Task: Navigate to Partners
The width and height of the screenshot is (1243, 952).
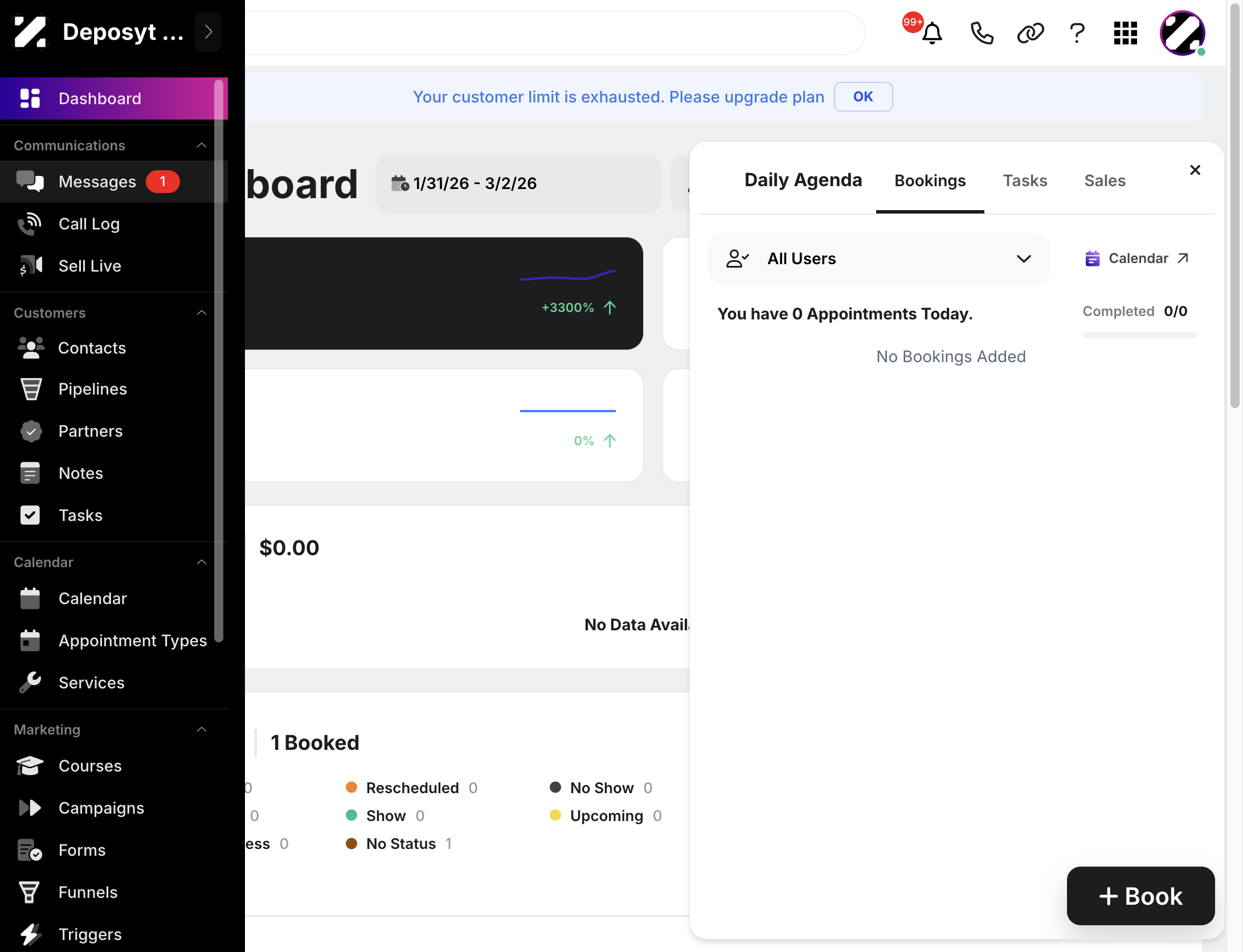Action: click(x=114, y=431)
